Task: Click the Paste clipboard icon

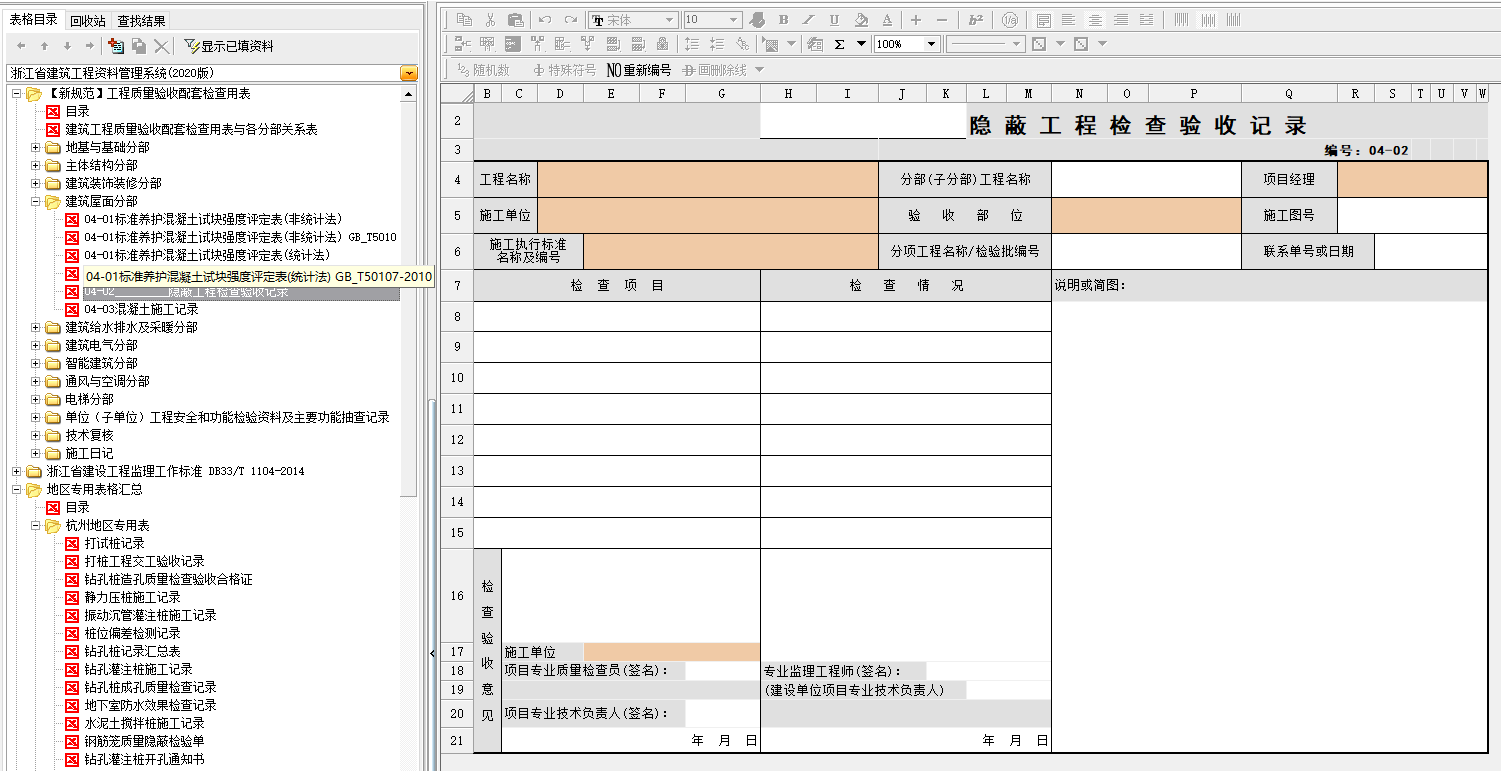Action: tap(516, 20)
